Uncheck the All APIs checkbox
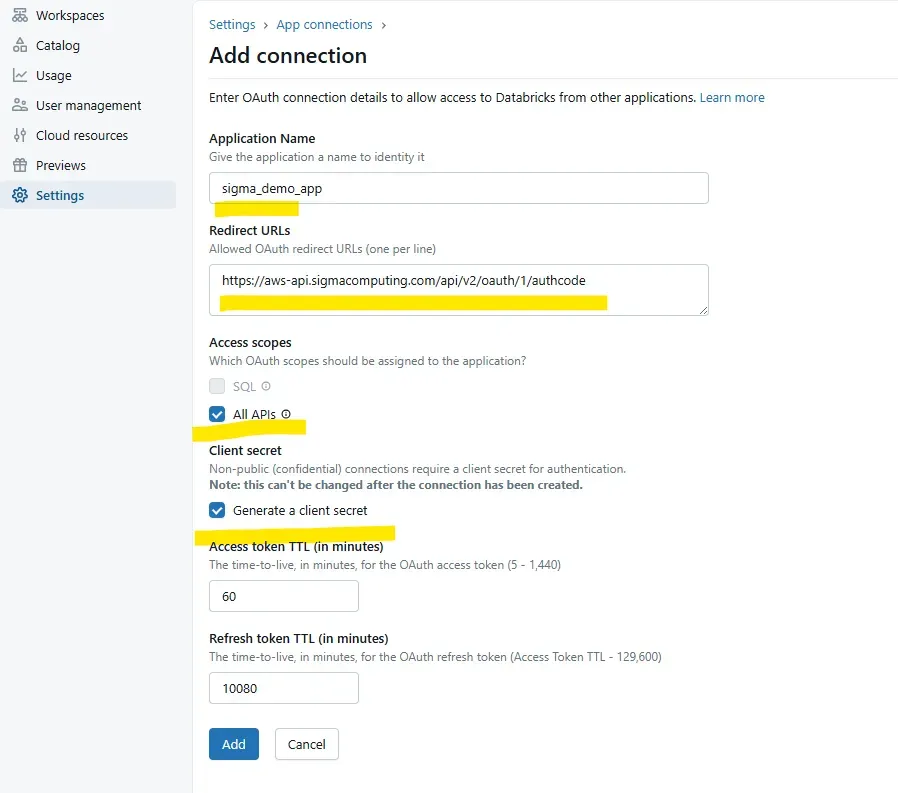 [x=217, y=414]
